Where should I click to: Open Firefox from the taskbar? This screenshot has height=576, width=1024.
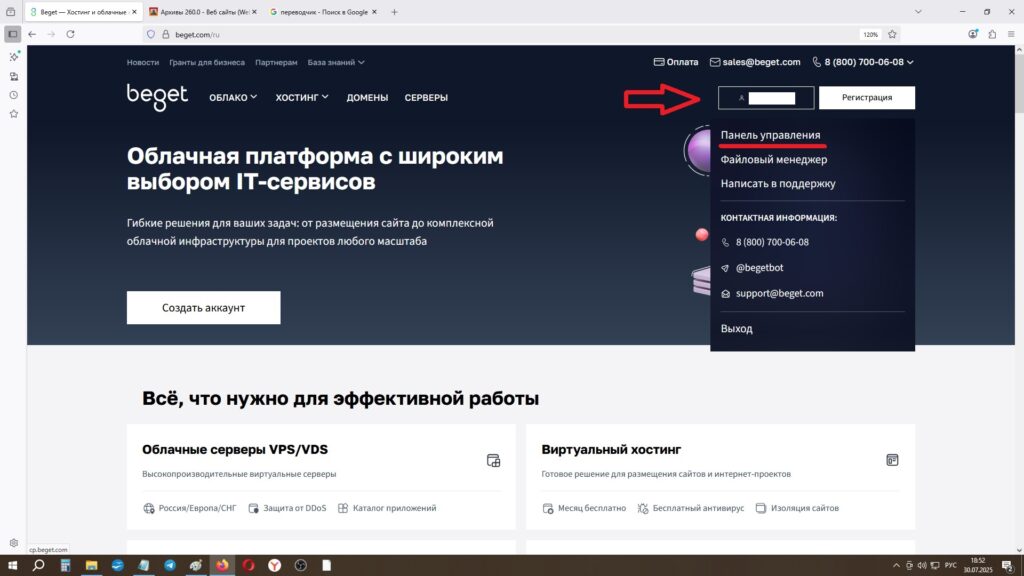(x=222, y=566)
